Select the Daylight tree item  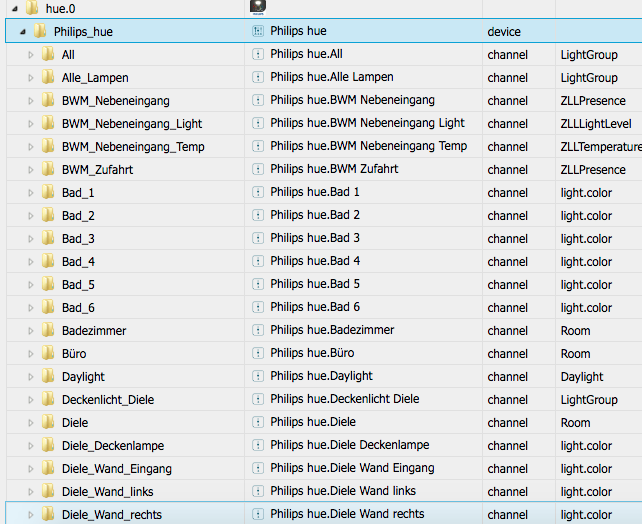(84, 377)
